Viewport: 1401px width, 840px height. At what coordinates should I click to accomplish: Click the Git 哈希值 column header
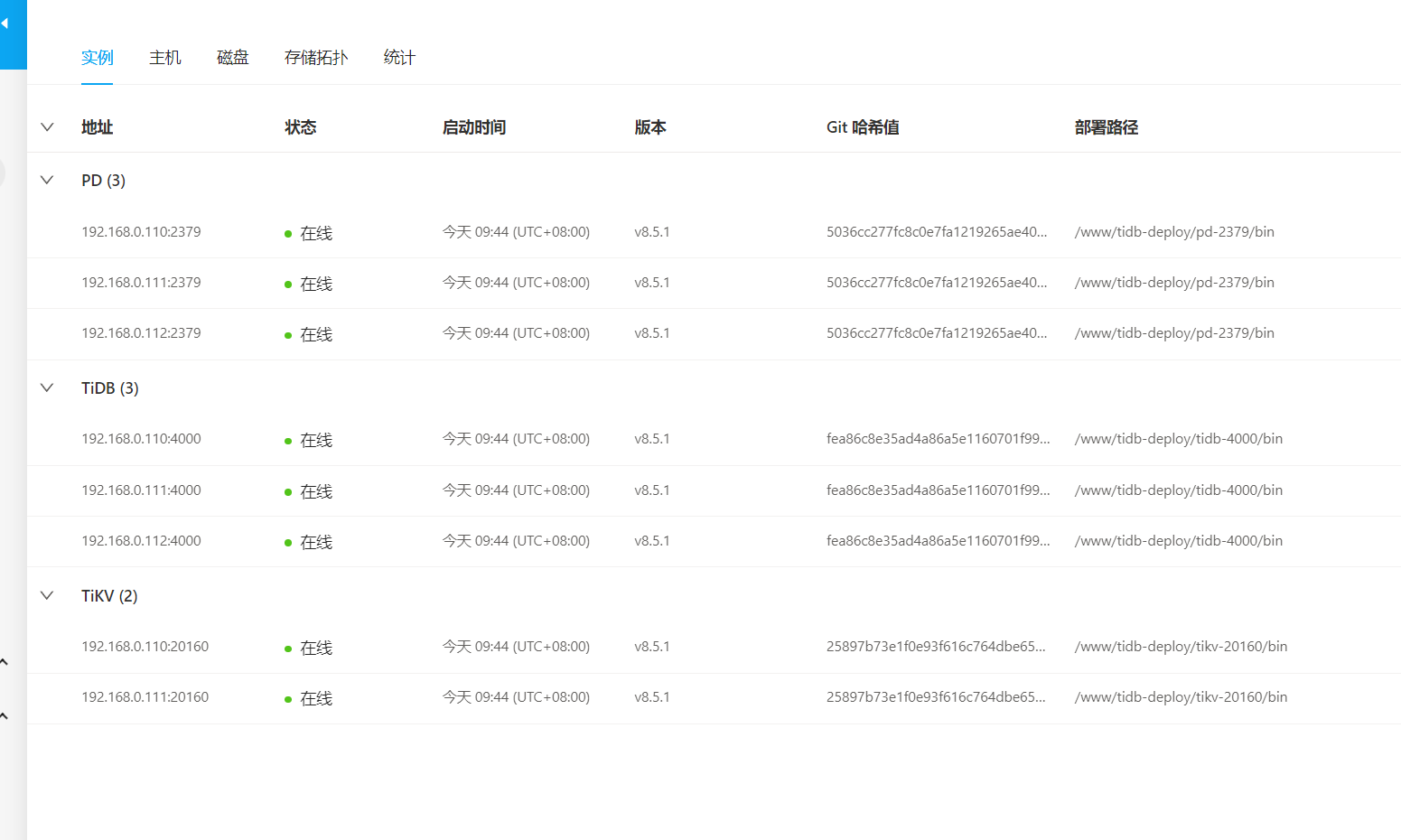coord(862,127)
